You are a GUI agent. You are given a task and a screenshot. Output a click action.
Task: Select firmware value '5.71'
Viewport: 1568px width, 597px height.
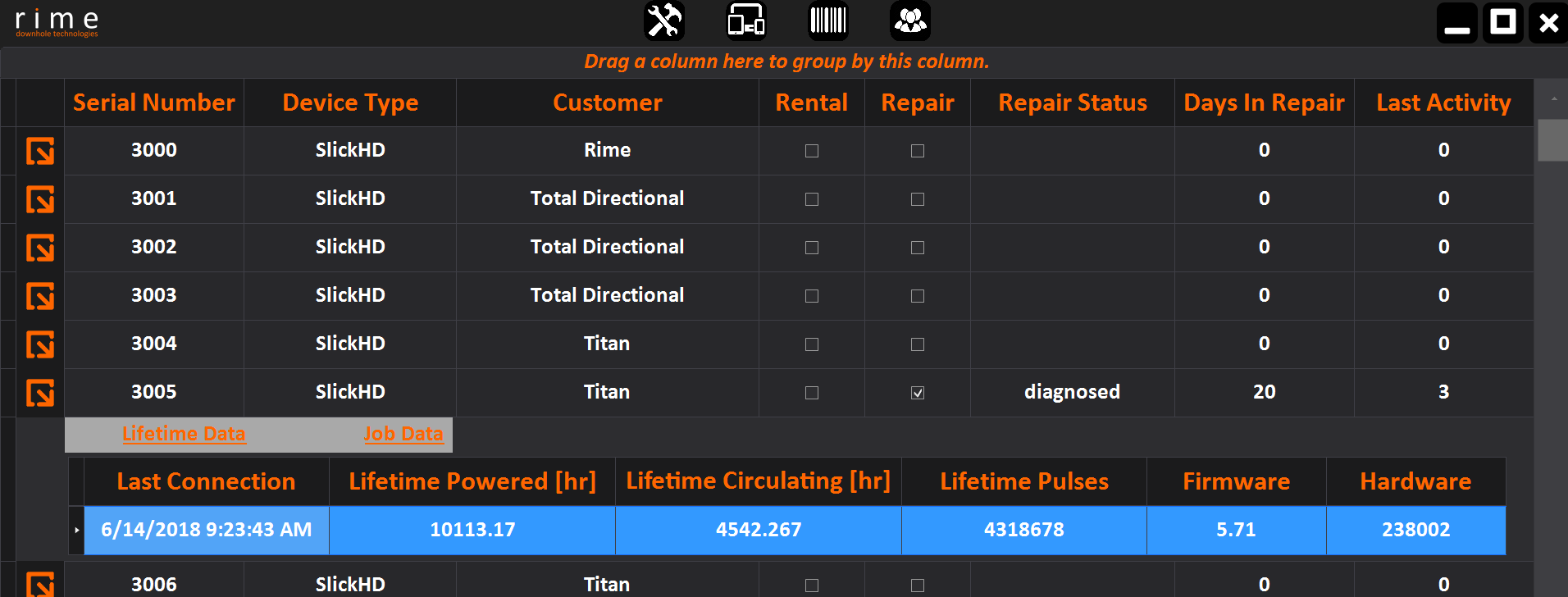point(1237,530)
